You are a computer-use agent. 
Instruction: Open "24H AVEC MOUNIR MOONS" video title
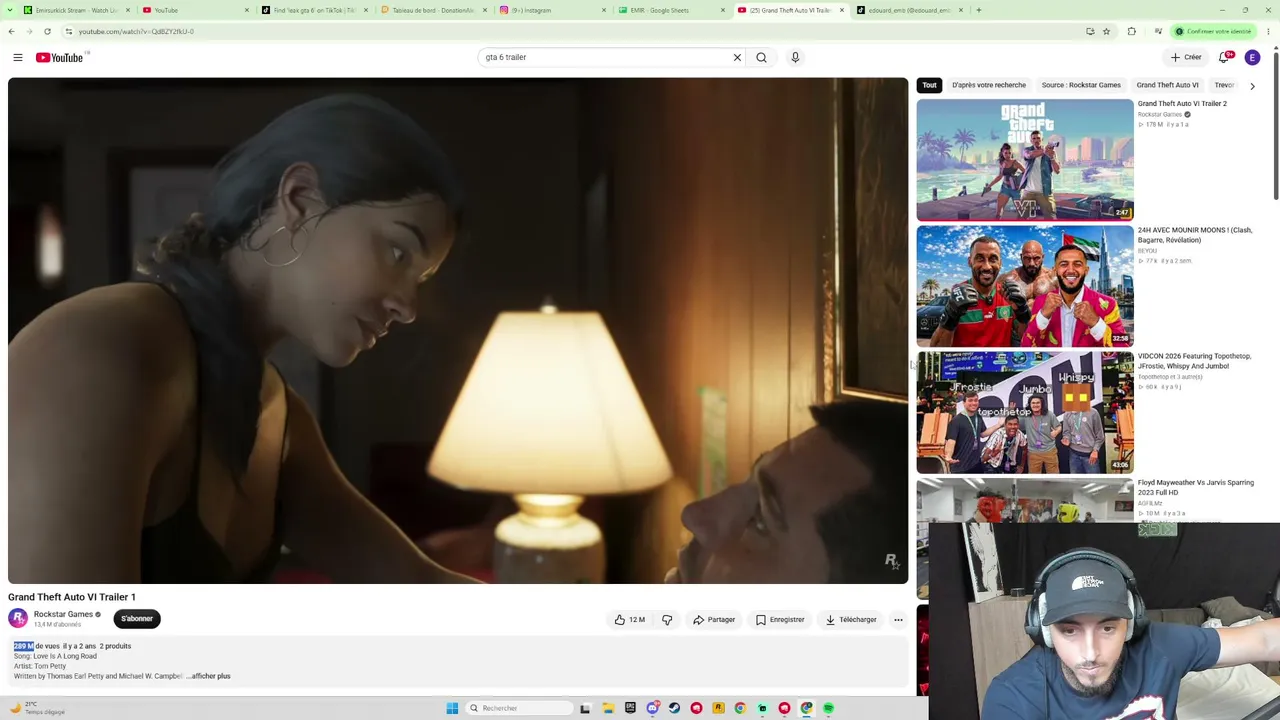tap(1195, 235)
